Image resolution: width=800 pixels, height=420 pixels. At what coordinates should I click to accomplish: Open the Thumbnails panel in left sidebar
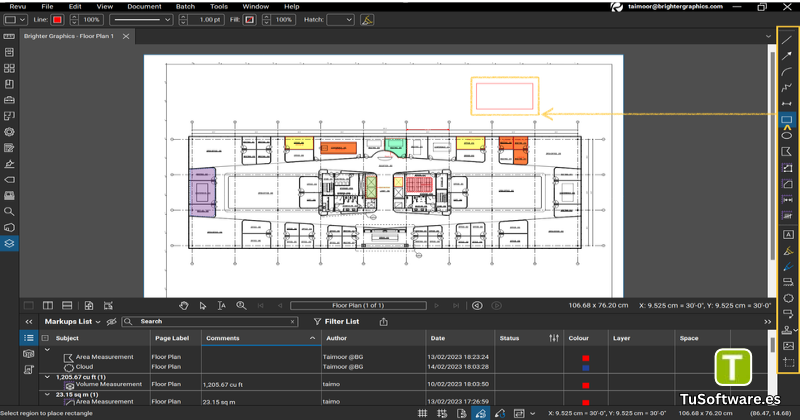[9, 68]
